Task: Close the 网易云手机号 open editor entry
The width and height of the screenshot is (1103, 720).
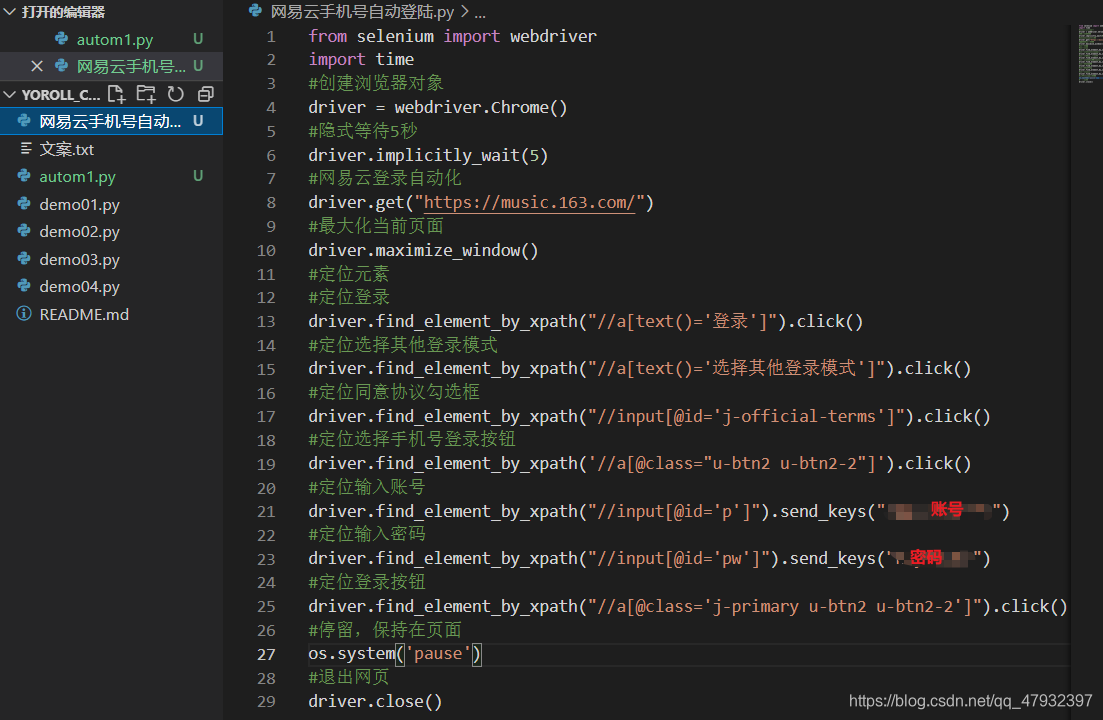Action: [37, 66]
